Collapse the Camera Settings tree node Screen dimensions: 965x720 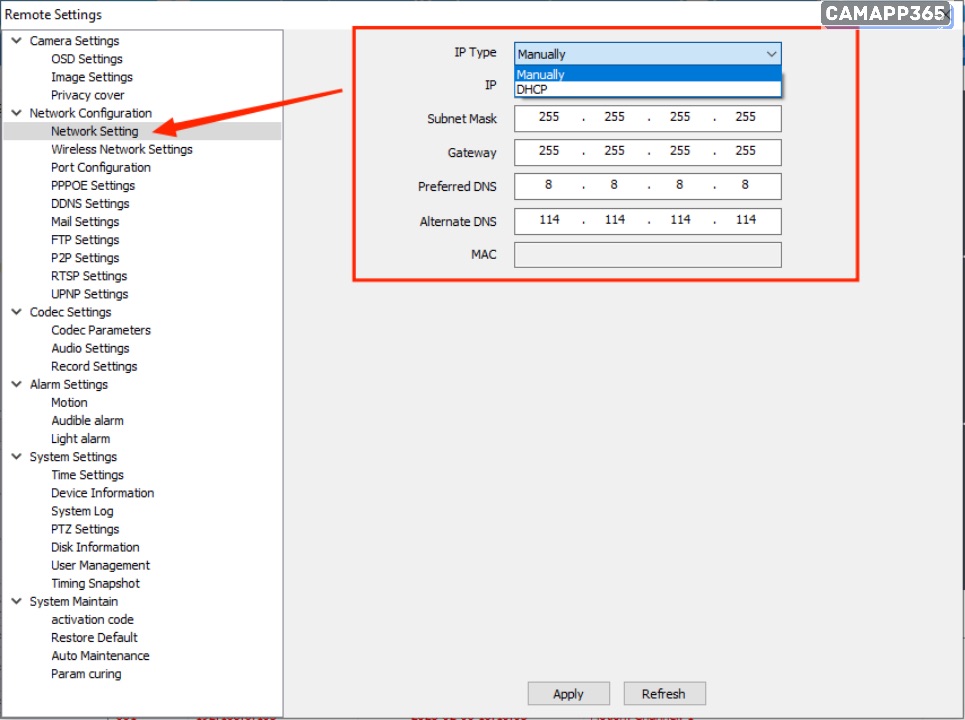coord(16,41)
